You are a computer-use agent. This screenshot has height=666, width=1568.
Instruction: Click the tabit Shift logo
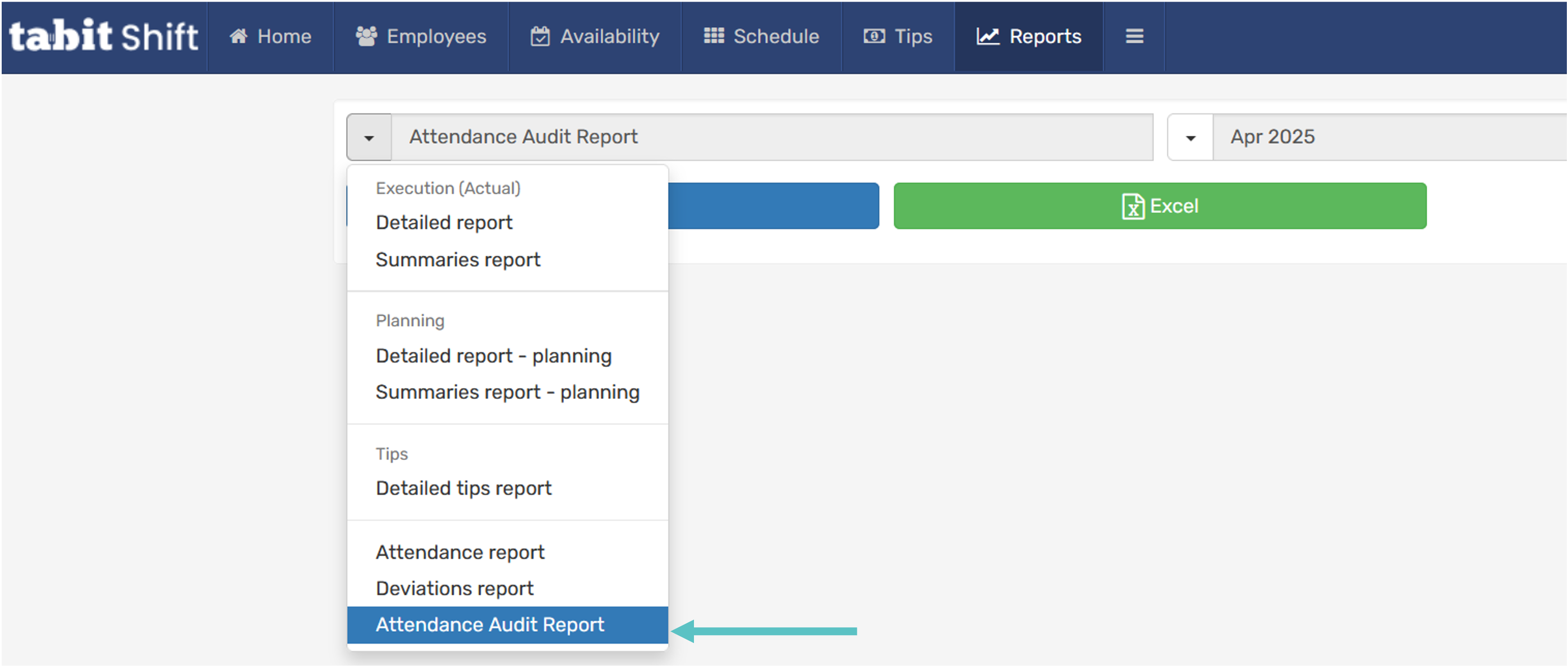[x=103, y=36]
